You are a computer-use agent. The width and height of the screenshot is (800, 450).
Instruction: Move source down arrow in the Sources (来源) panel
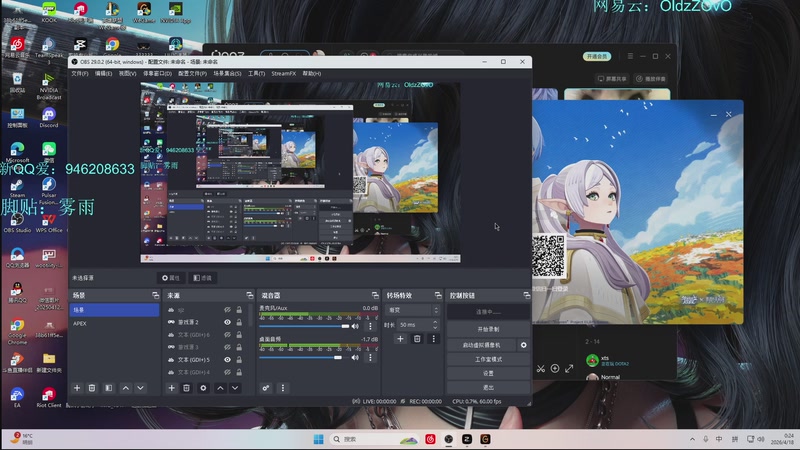click(235, 388)
